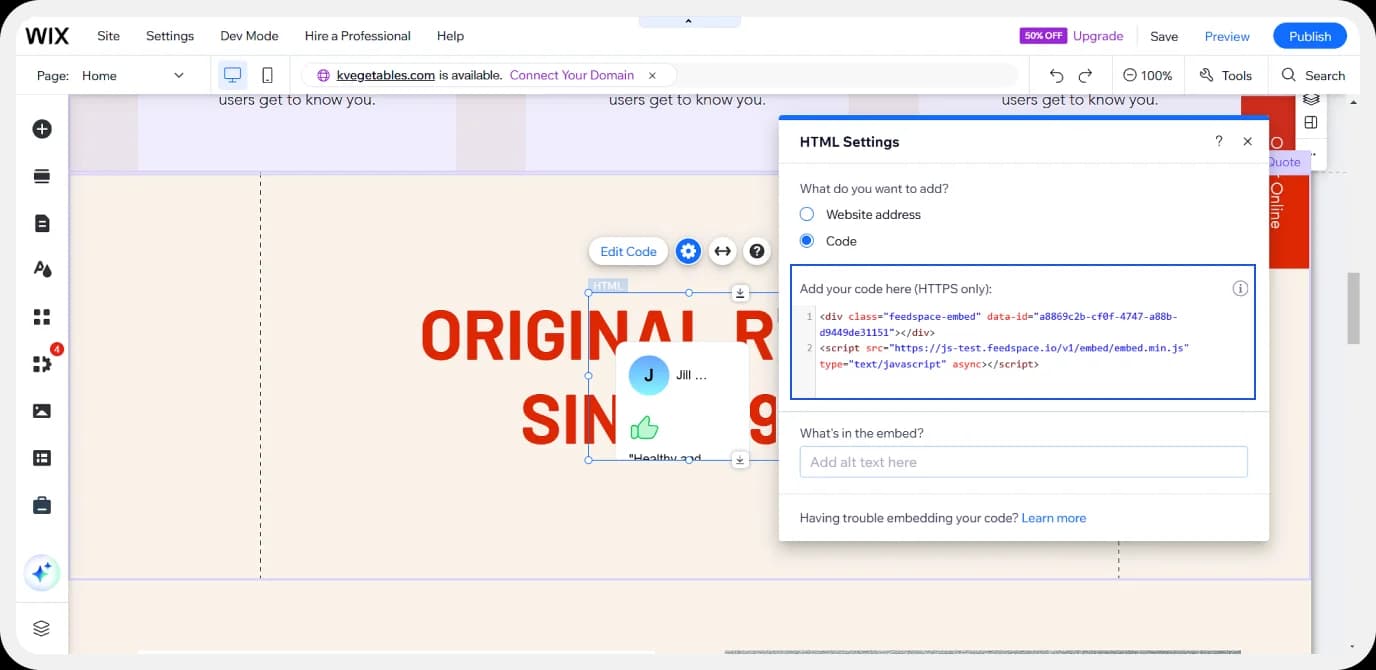Open the Dev Mode menu

point(248,35)
